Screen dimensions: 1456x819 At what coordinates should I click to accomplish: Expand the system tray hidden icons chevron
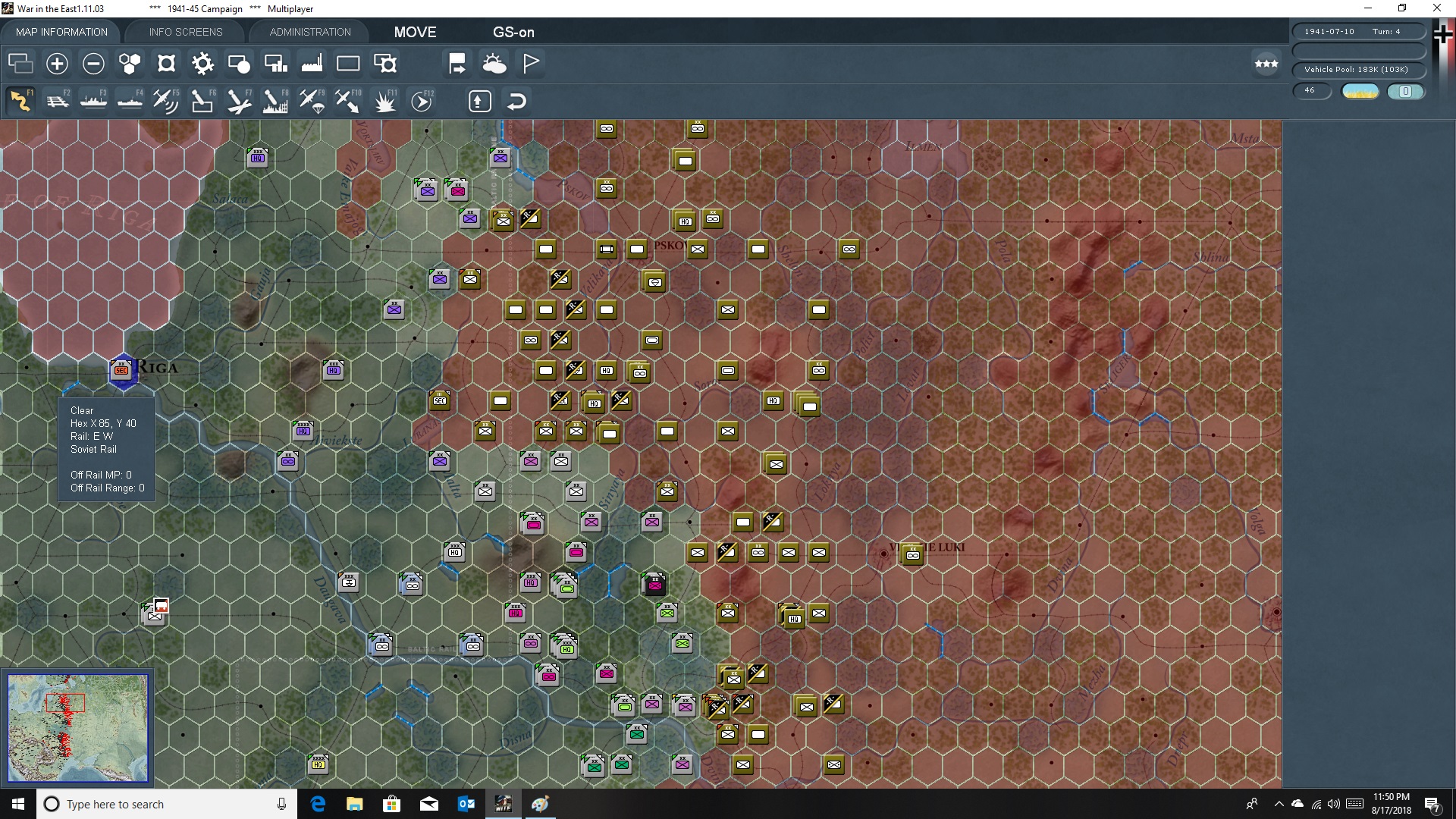(x=1279, y=804)
